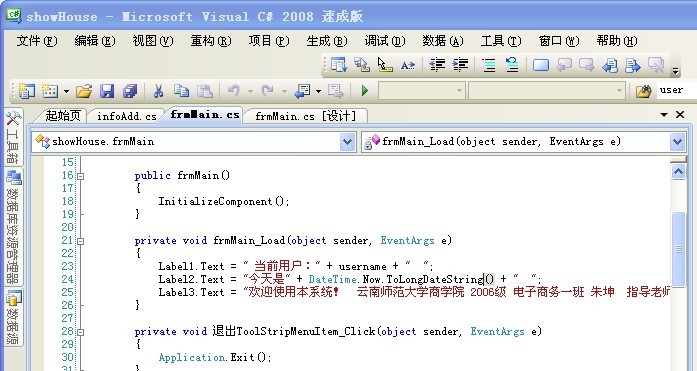The height and width of the screenshot is (371, 697).
Task: Open the 数据库资源管理器 side panel tab
Action: tap(13, 227)
